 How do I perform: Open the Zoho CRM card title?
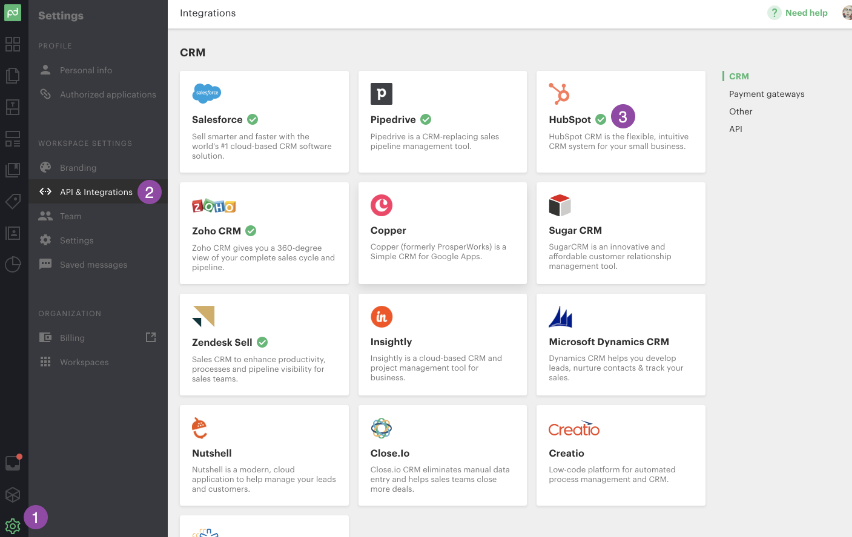(216, 231)
